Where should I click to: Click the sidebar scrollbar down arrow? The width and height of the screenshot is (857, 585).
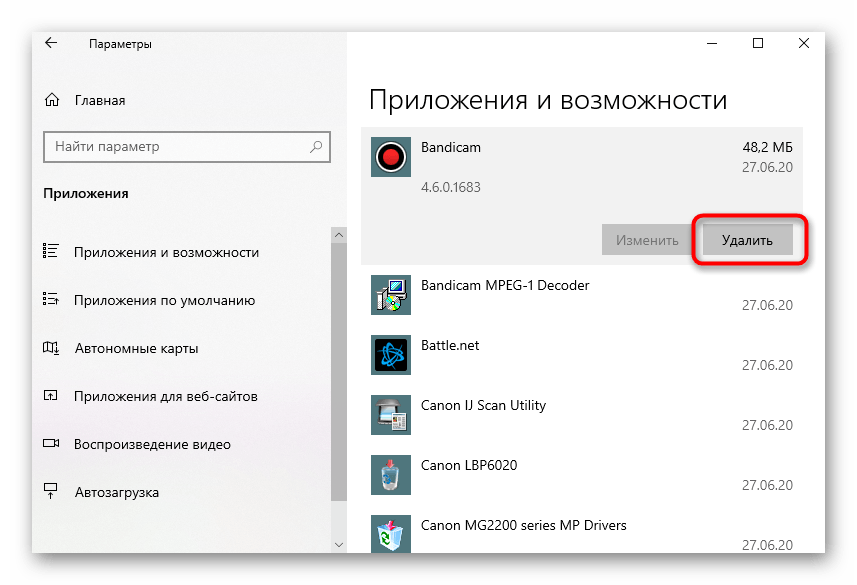coord(339,545)
